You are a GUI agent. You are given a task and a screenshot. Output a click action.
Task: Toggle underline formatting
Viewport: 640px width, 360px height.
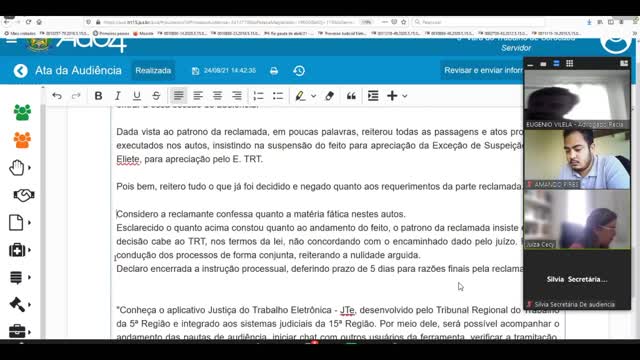[x=137, y=96]
